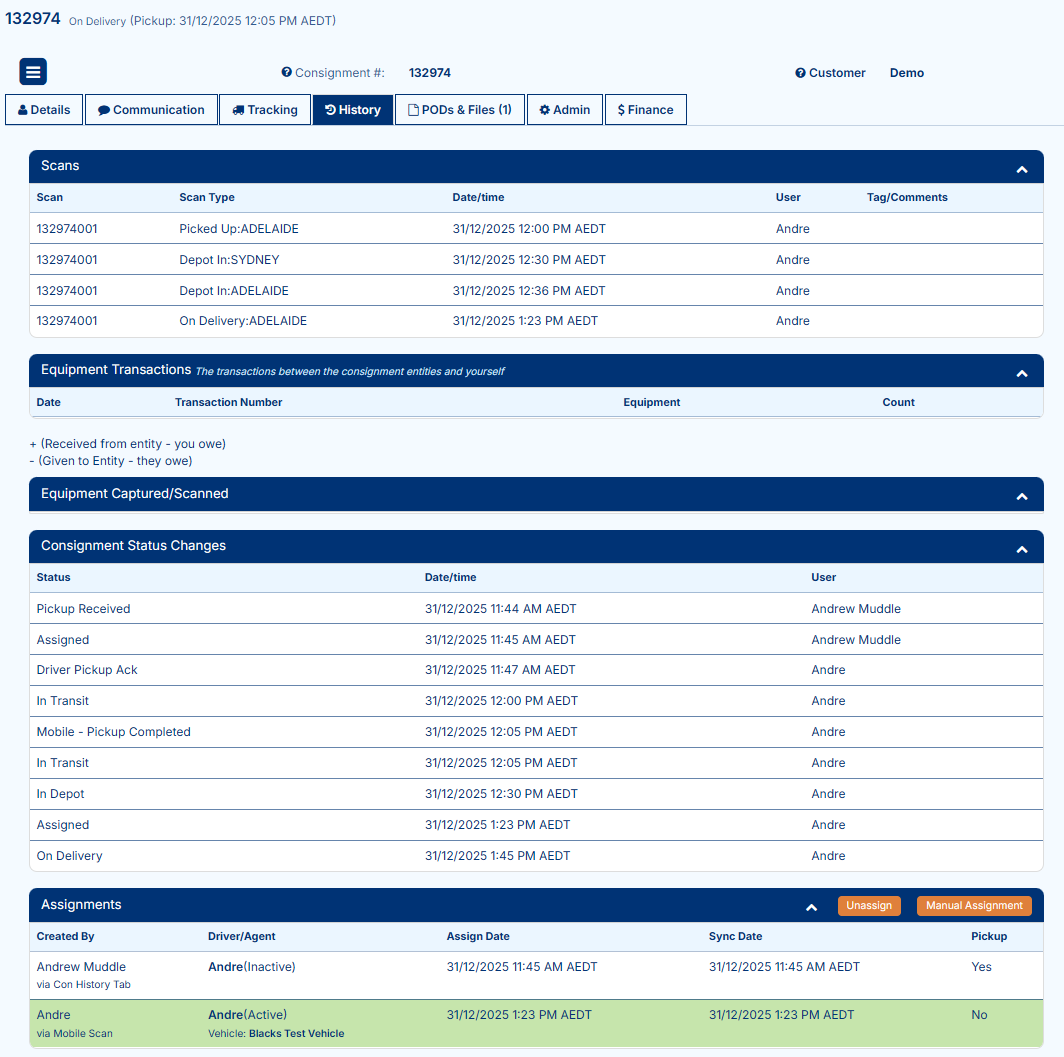Collapse the Scans panel
The height and width of the screenshot is (1057, 1064).
click(1022, 170)
